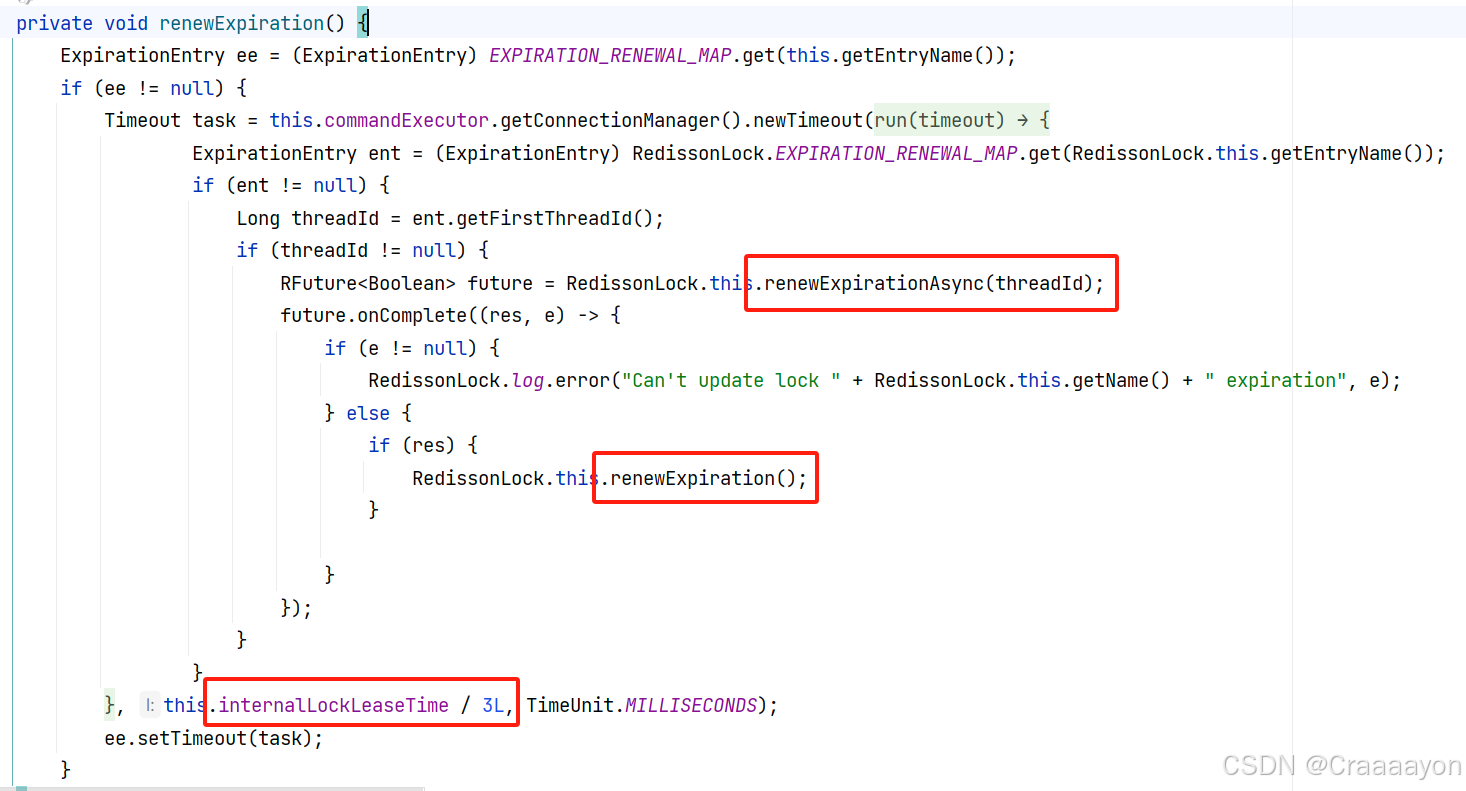Click the MILLISECONDS constant
The width and height of the screenshot is (1466, 791).
coord(691,705)
